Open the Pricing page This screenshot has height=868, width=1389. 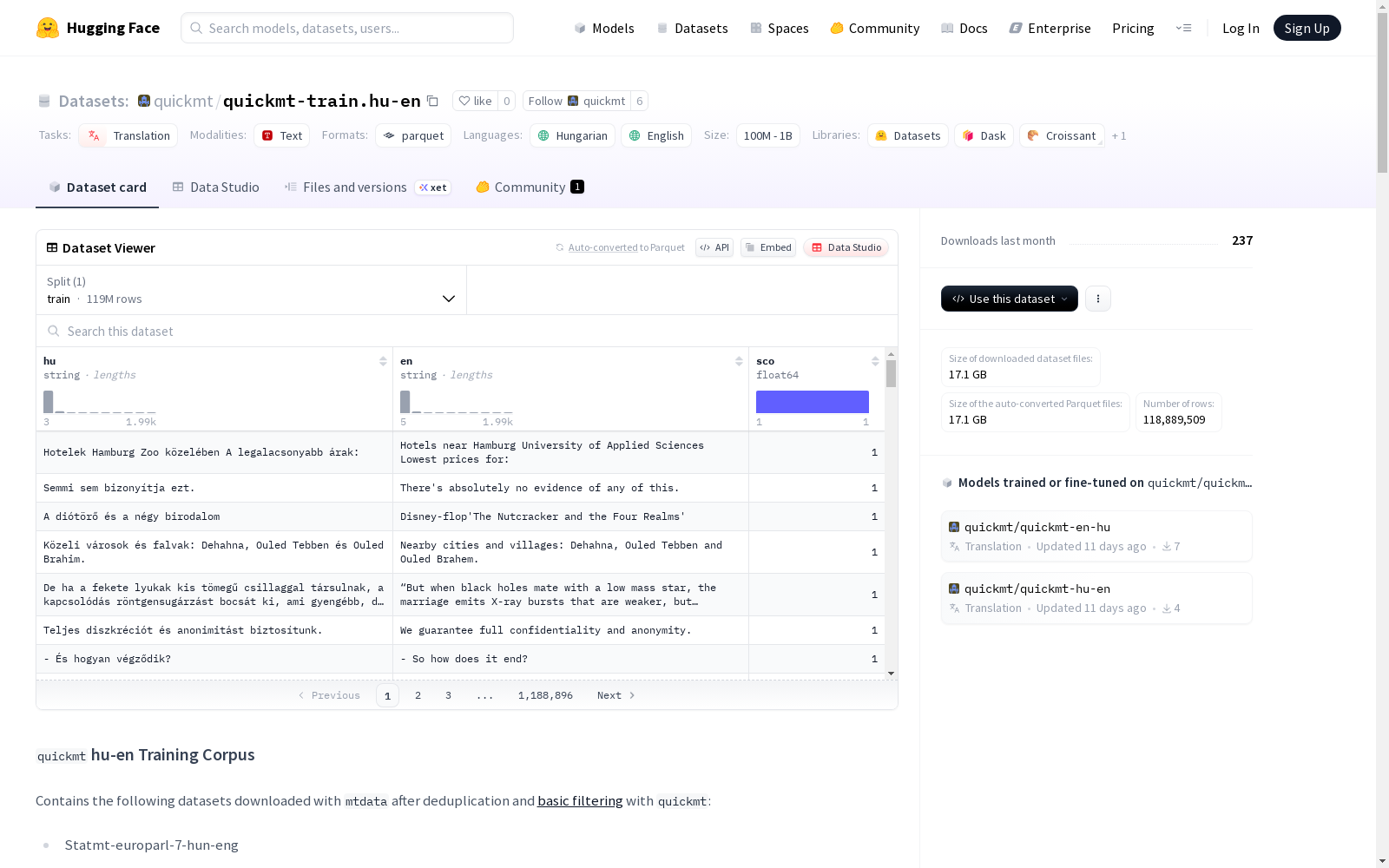[1133, 28]
